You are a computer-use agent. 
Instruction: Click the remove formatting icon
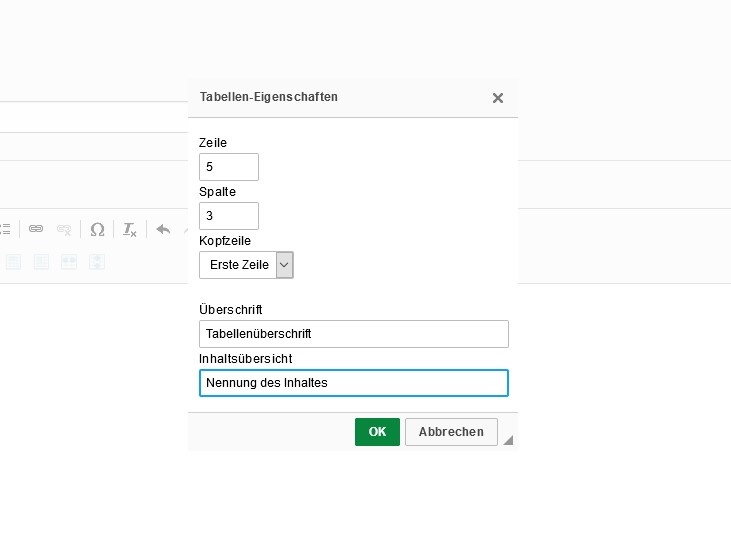(129, 229)
